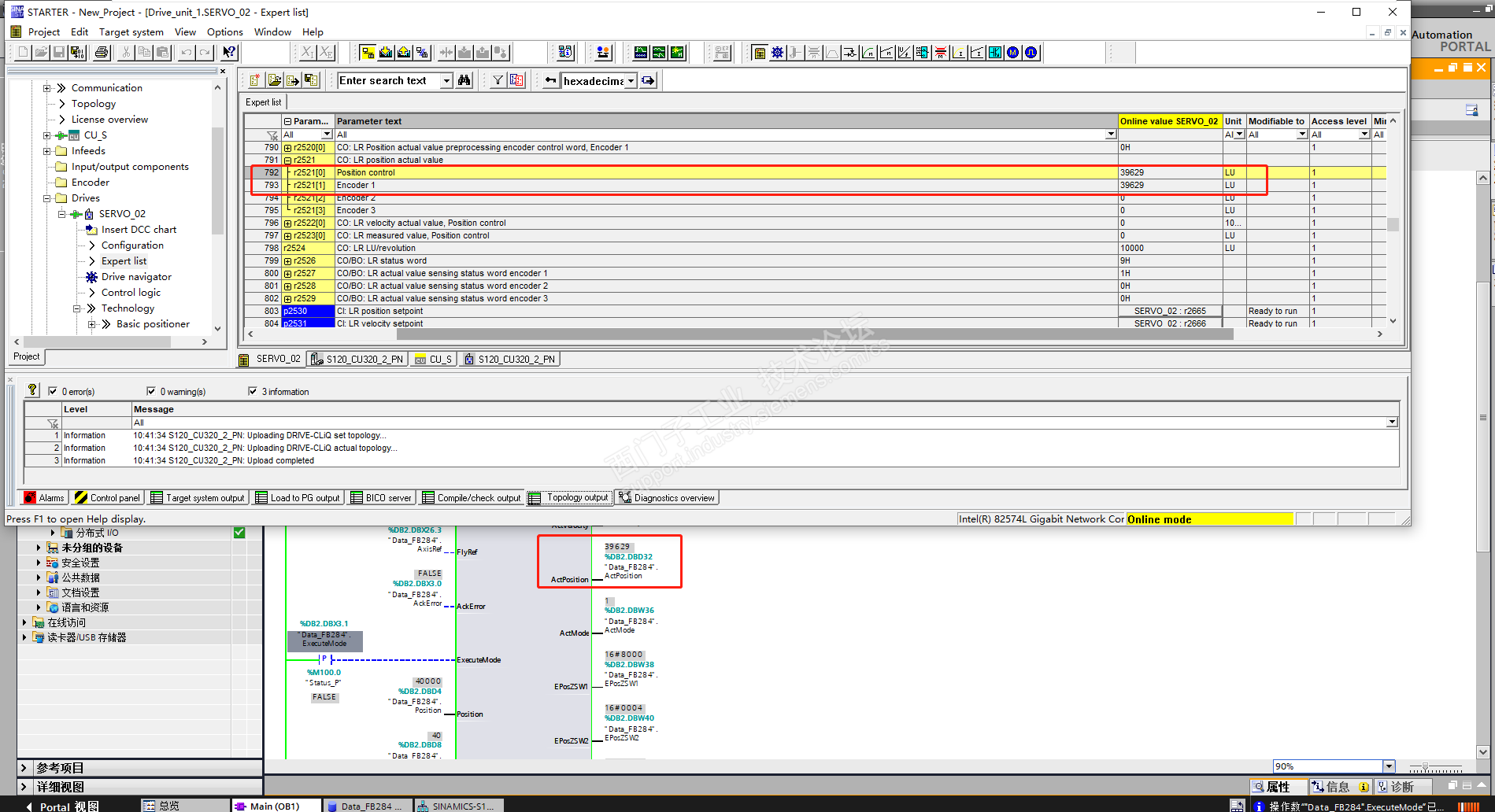The height and width of the screenshot is (812, 1495).
Task: Click the print icon in toolbar
Action: coord(102,53)
